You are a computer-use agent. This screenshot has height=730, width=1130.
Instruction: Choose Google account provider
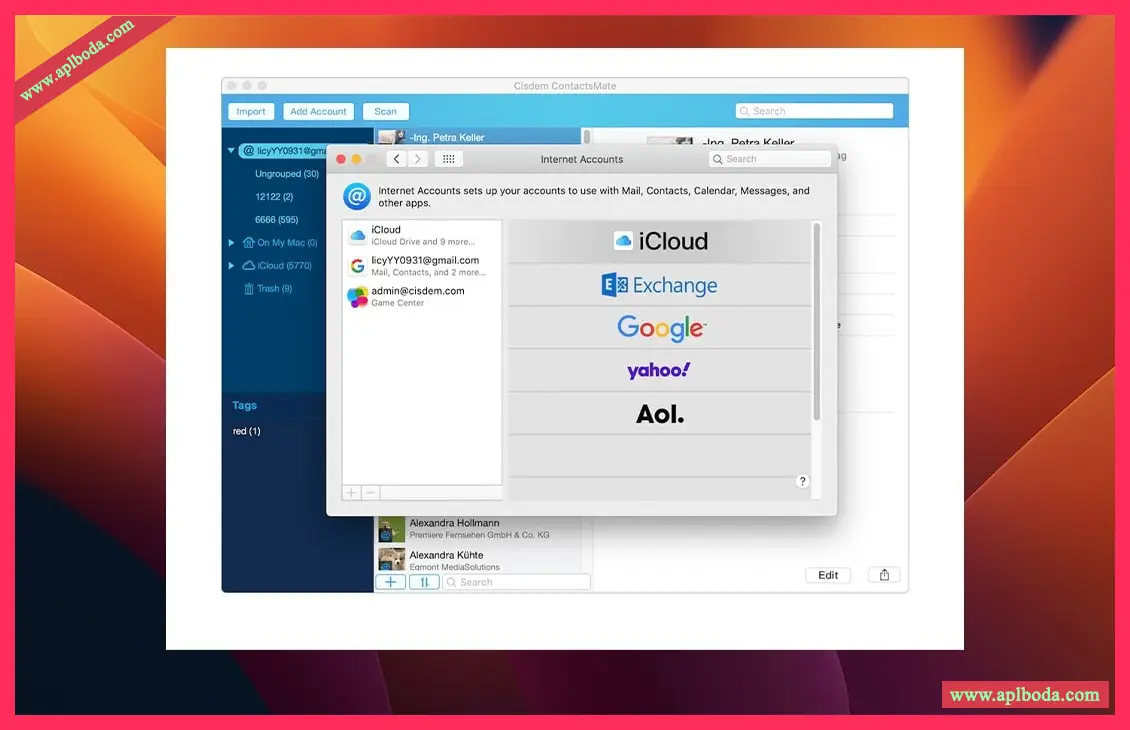pos(660,328)
